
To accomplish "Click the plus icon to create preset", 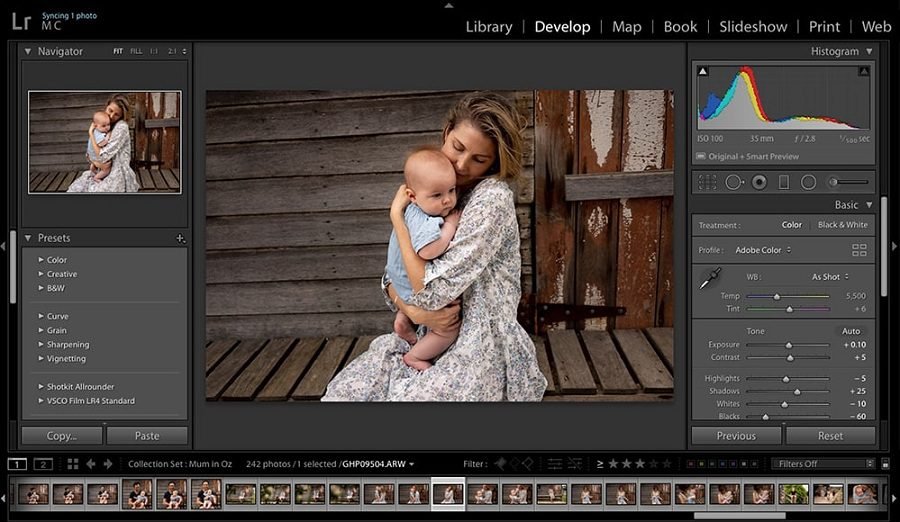I will point(180,239).
